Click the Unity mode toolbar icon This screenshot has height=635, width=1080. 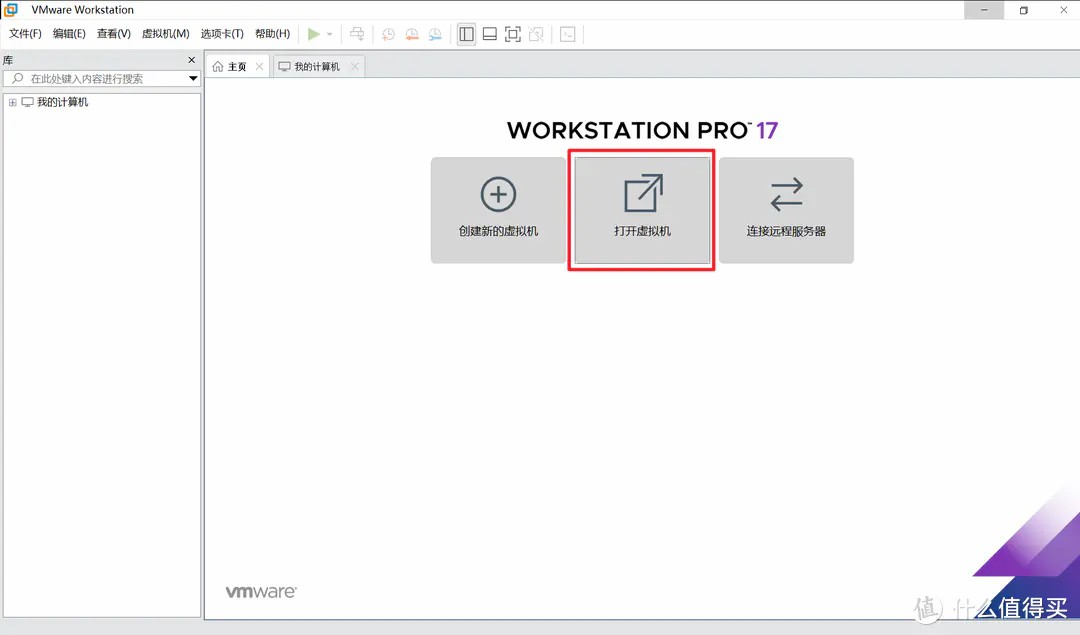coord(537,34)
